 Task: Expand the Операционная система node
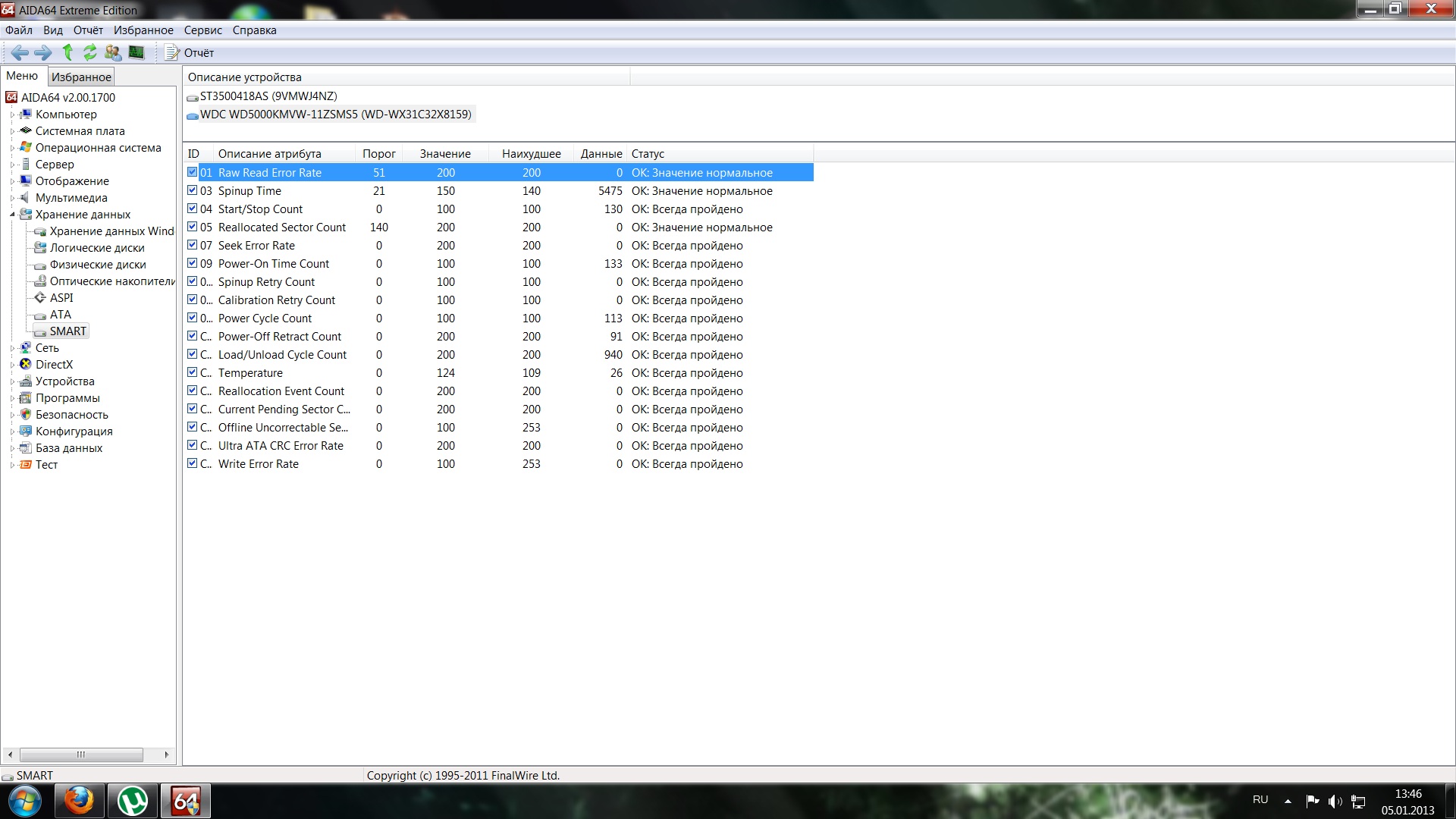pyautogui.click(x=12, y=148)
